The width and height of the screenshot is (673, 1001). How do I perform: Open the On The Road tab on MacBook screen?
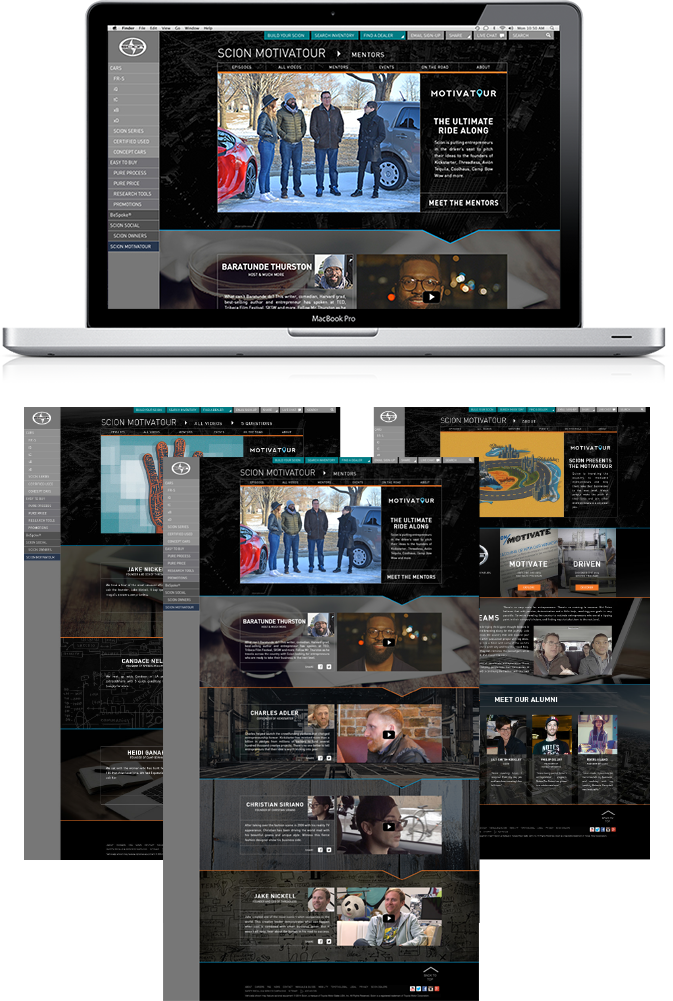click(x=435, y=66)
